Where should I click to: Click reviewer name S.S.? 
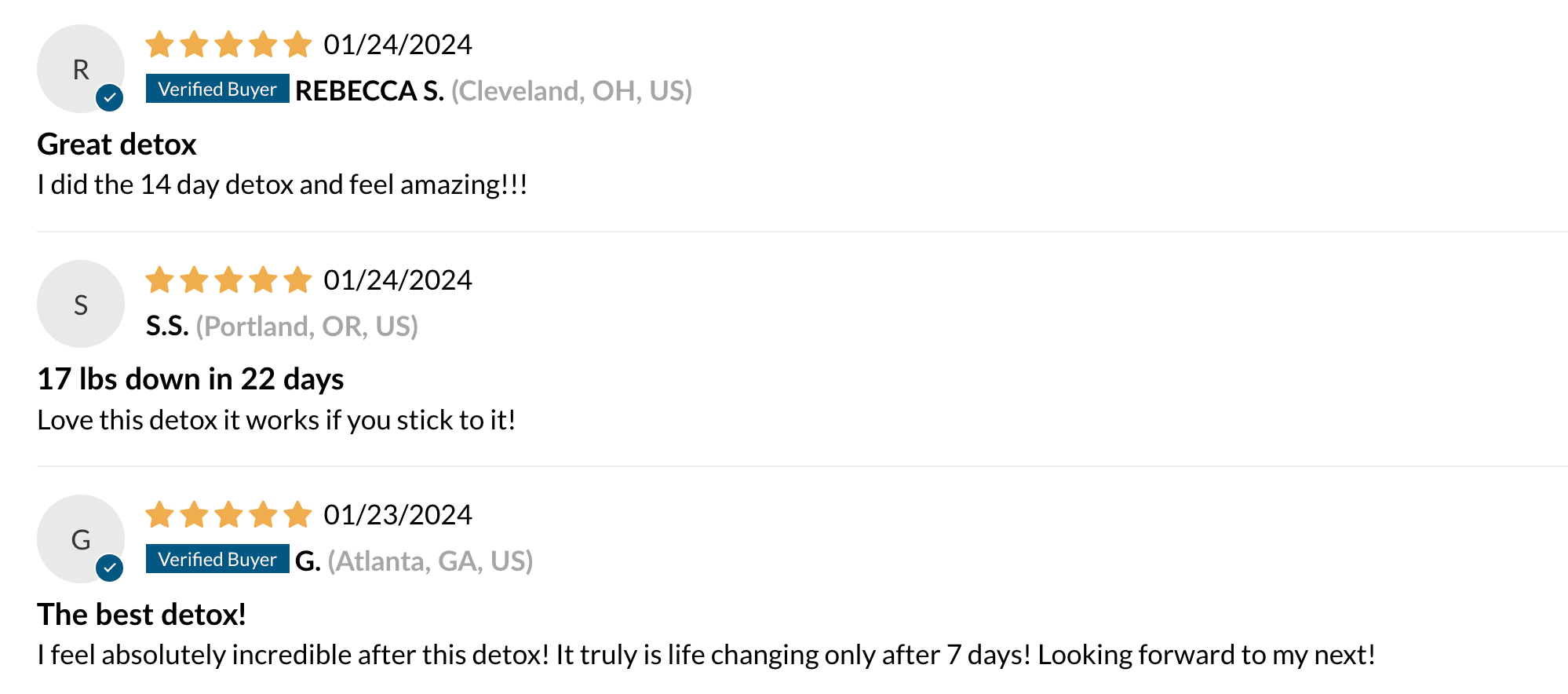(x=167, y=326)
